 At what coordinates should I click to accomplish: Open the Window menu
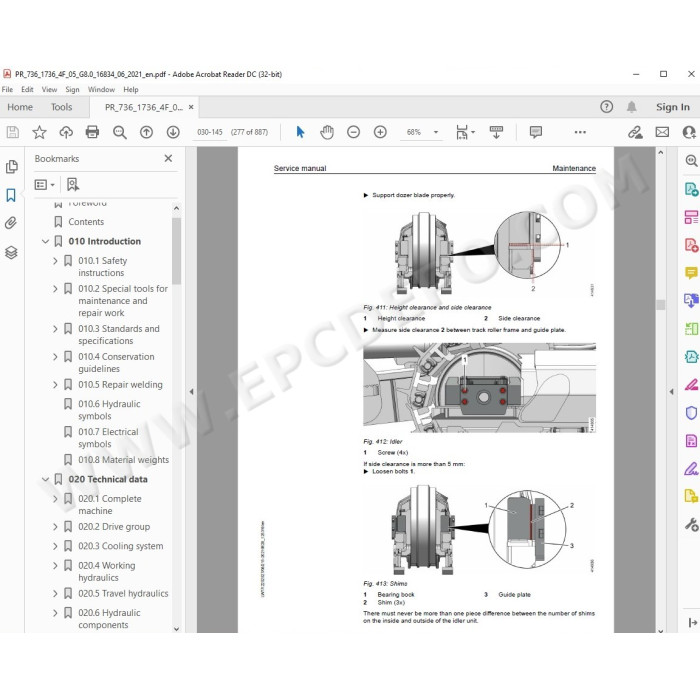[101, 89]
